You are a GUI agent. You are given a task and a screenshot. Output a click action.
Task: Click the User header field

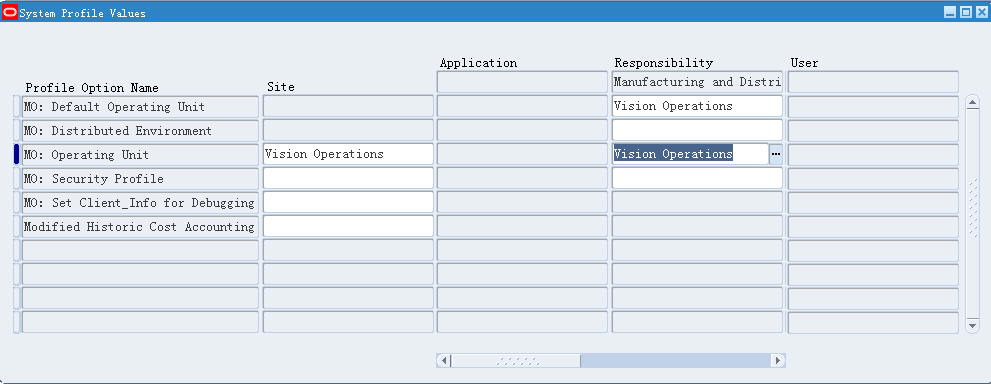(873, 82)
